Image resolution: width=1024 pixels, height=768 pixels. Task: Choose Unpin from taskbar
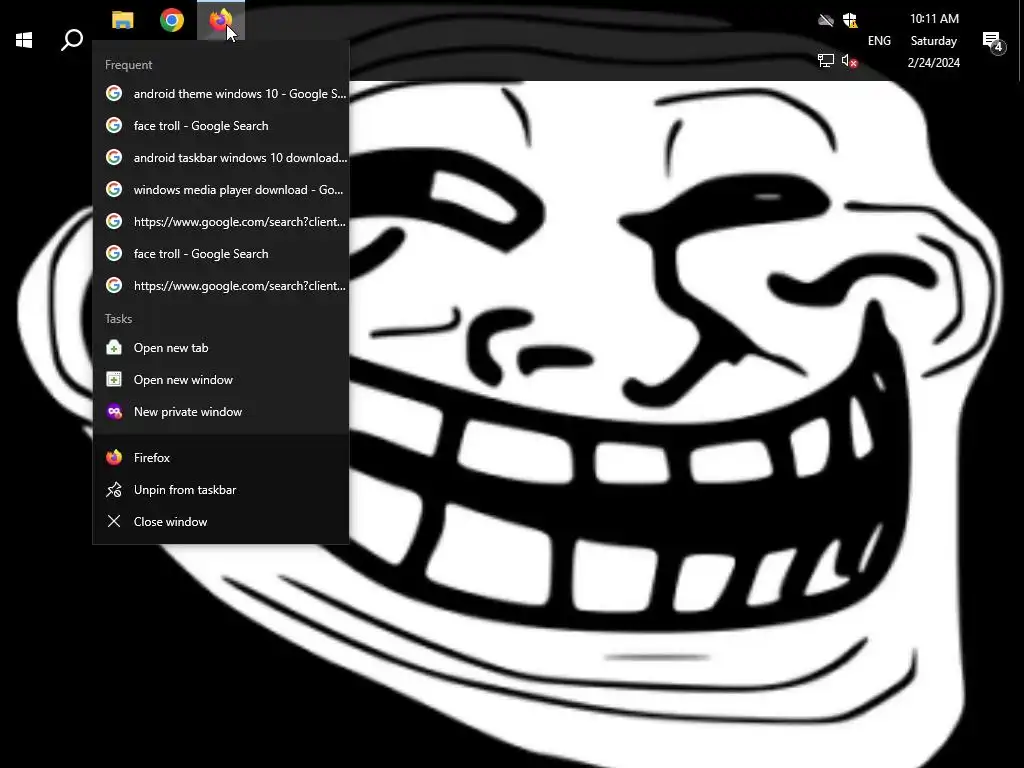(221, 489)
